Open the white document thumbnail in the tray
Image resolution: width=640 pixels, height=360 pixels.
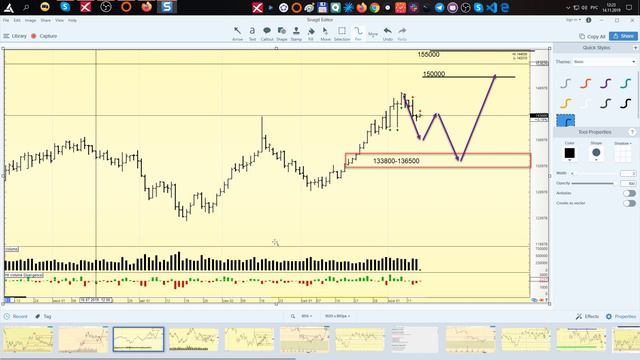[415, 339]
